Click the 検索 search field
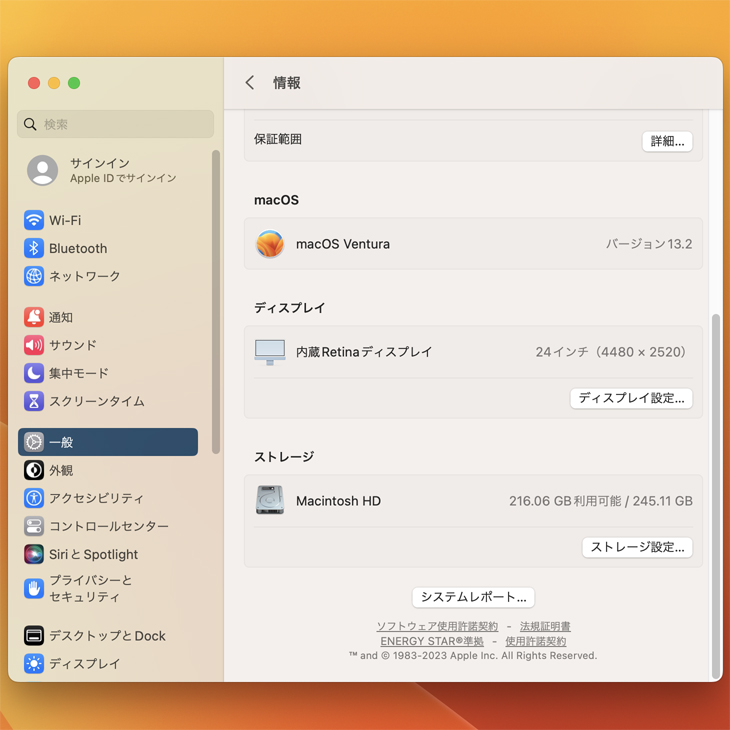 click(116, 124)
